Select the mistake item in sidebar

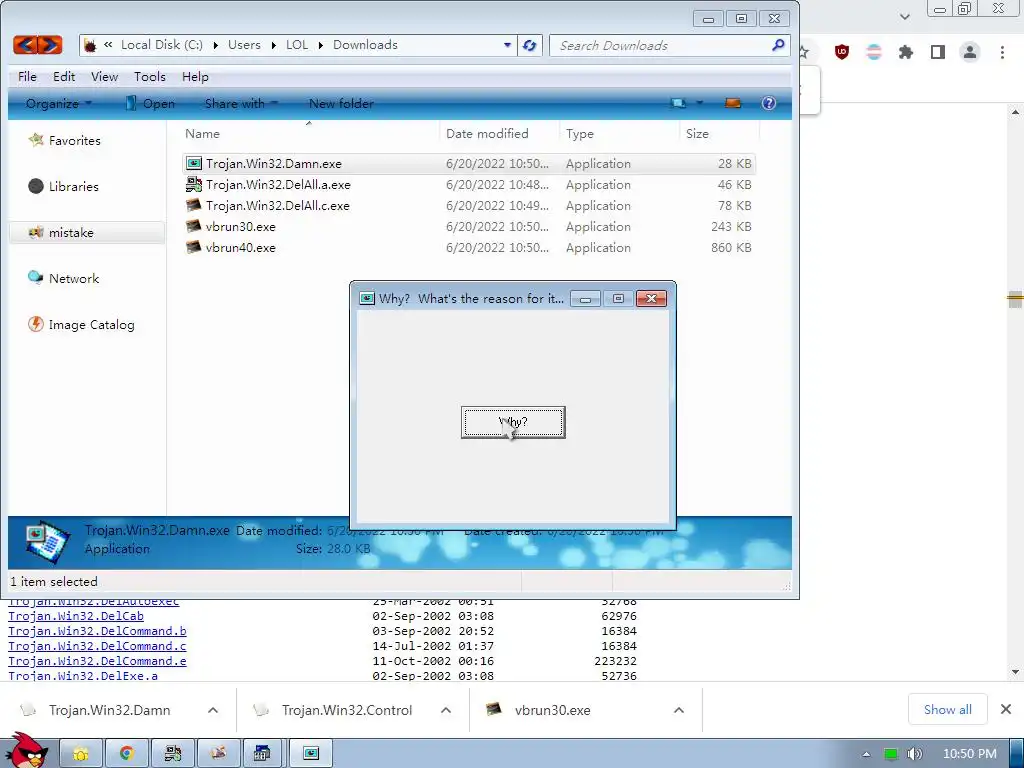pos(87,232)
